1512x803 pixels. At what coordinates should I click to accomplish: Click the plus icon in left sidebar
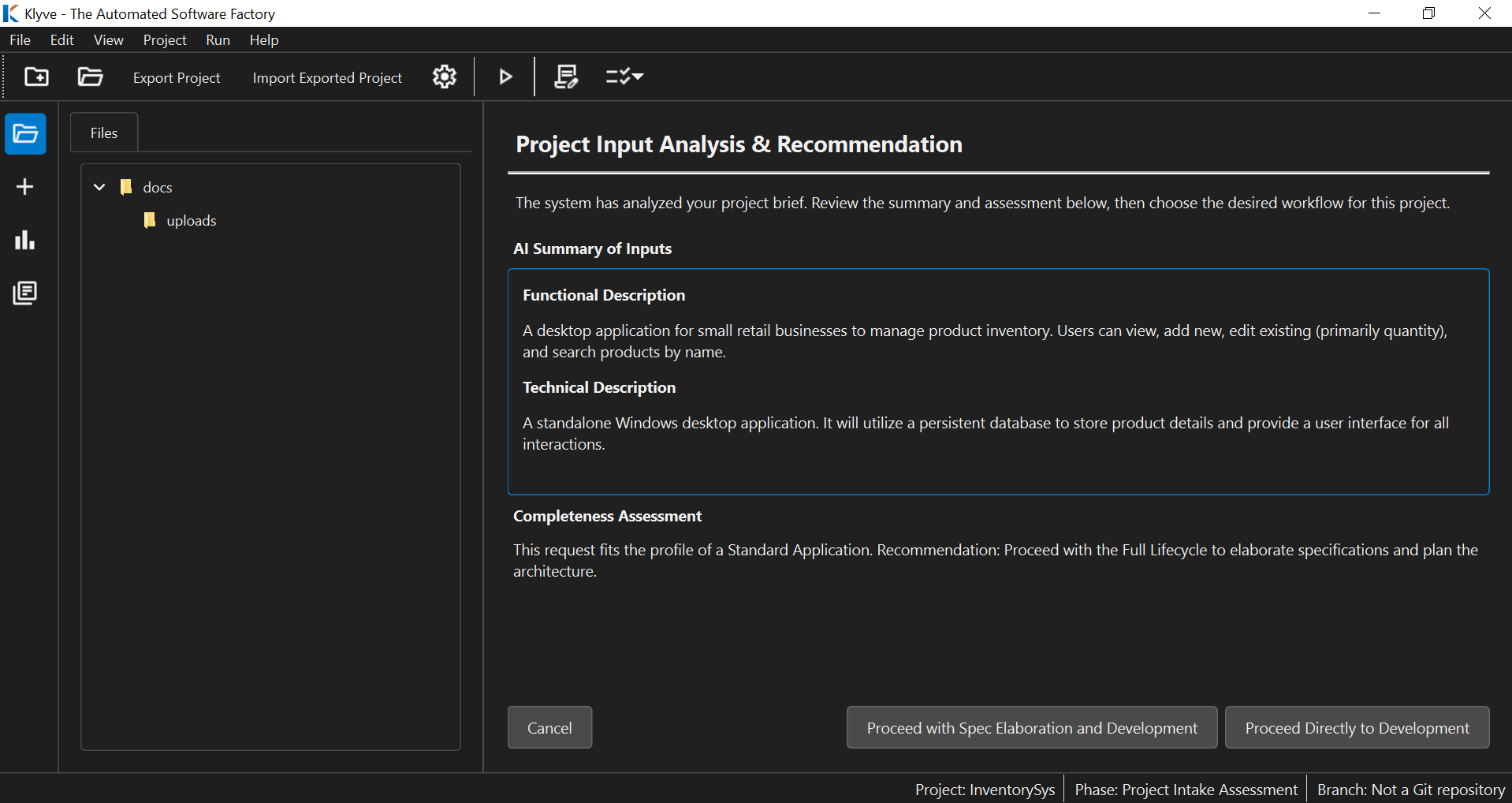tap(25, 187)
